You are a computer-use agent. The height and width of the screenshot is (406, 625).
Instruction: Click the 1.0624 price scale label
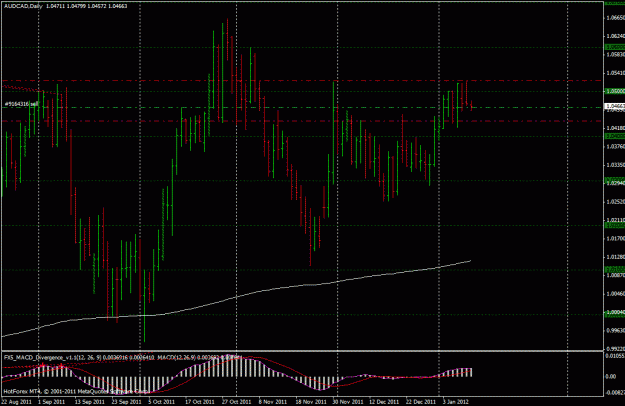click(x=615, y=36)
